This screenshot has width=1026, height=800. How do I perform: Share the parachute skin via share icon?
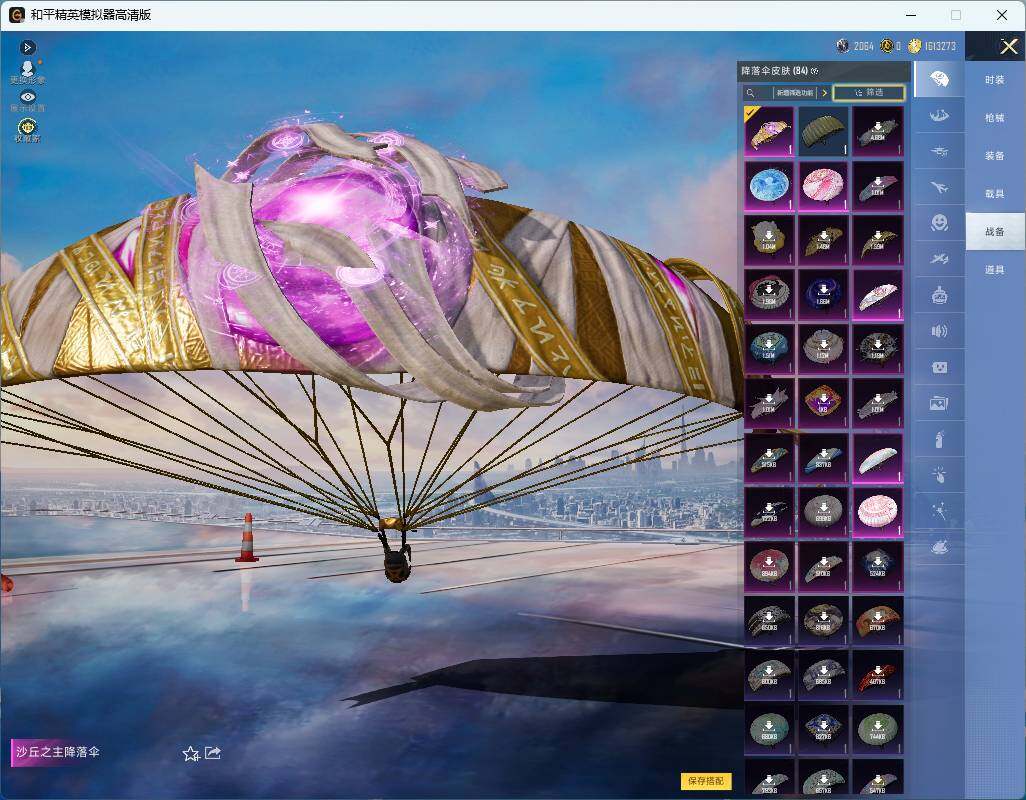213,753
